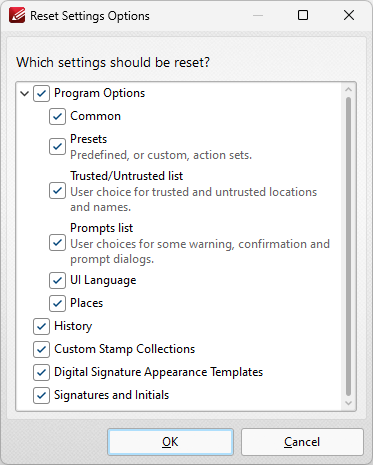
Task: Select the Signatures and Initials label
Action: pyautogui.click(x=111, y=395)
